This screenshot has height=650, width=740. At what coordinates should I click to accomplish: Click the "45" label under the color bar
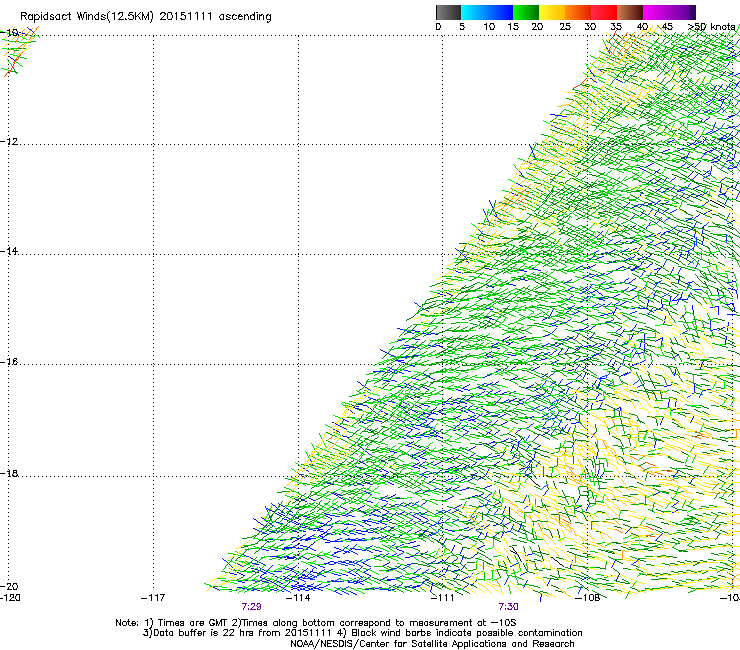point(667,27)
